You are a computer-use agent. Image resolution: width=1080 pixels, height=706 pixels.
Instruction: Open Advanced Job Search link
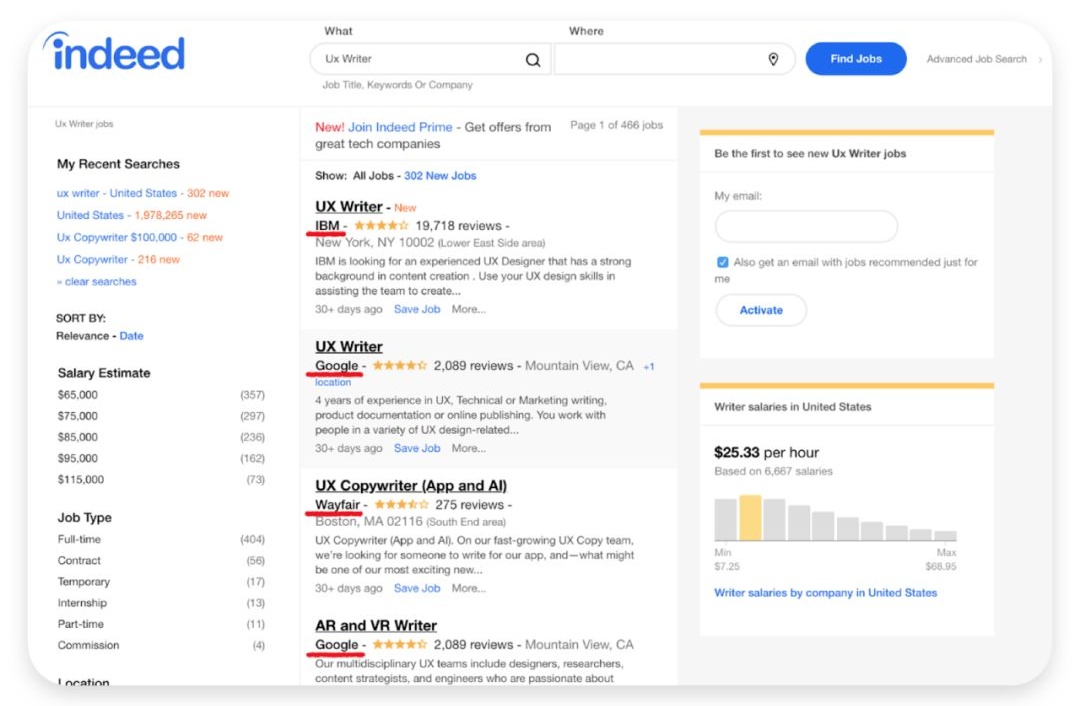pyautogui.click(x=976, y=59)
